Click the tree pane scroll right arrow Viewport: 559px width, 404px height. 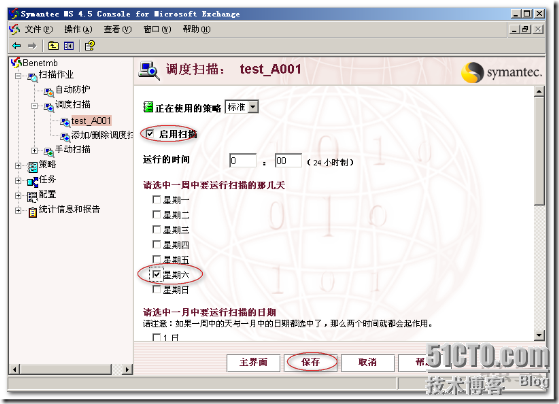(127, 369)
